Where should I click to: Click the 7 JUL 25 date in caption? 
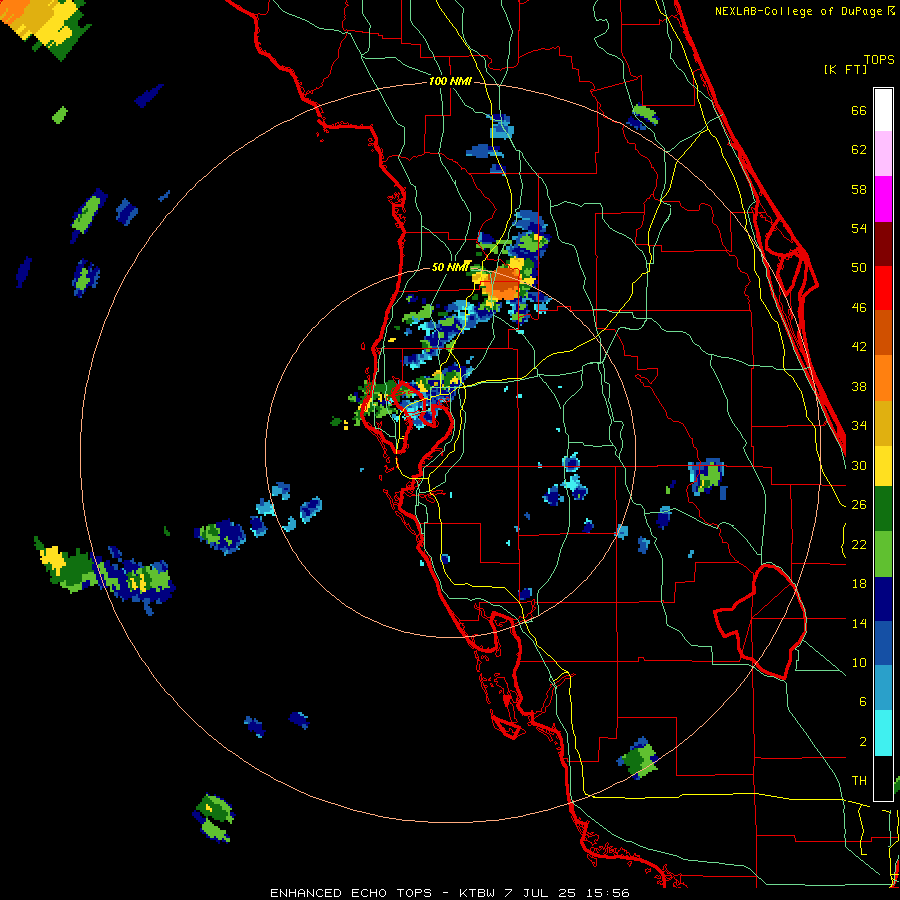542,893
